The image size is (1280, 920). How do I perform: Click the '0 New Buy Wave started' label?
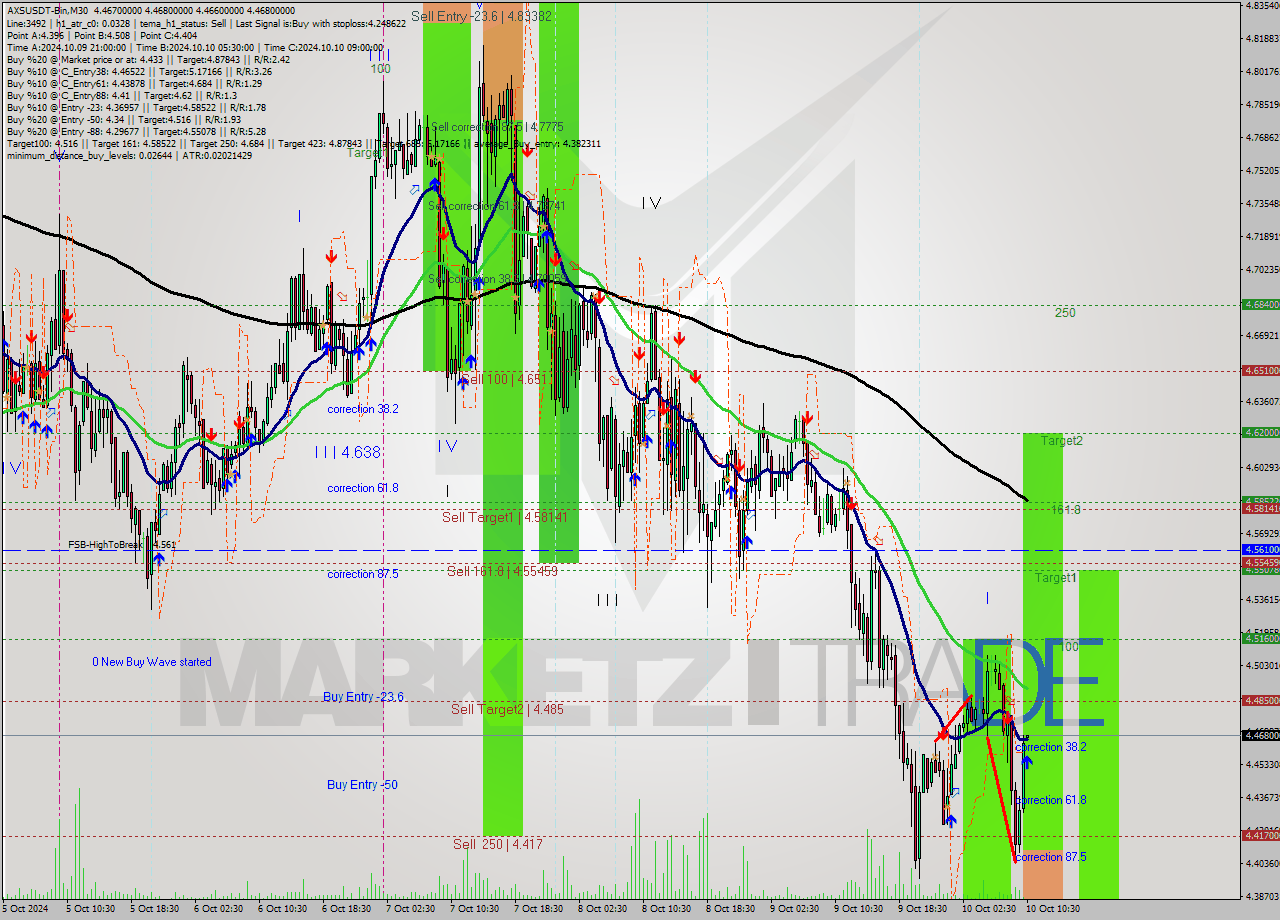[152, 662]
